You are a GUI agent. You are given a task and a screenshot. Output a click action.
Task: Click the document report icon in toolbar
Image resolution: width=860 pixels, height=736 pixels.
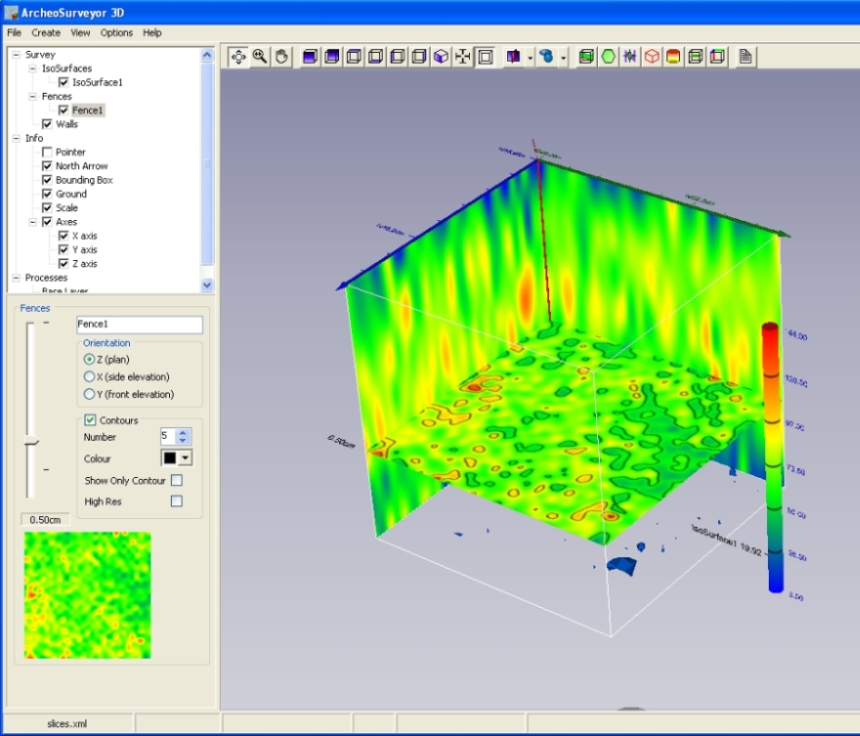pos(746,57)
